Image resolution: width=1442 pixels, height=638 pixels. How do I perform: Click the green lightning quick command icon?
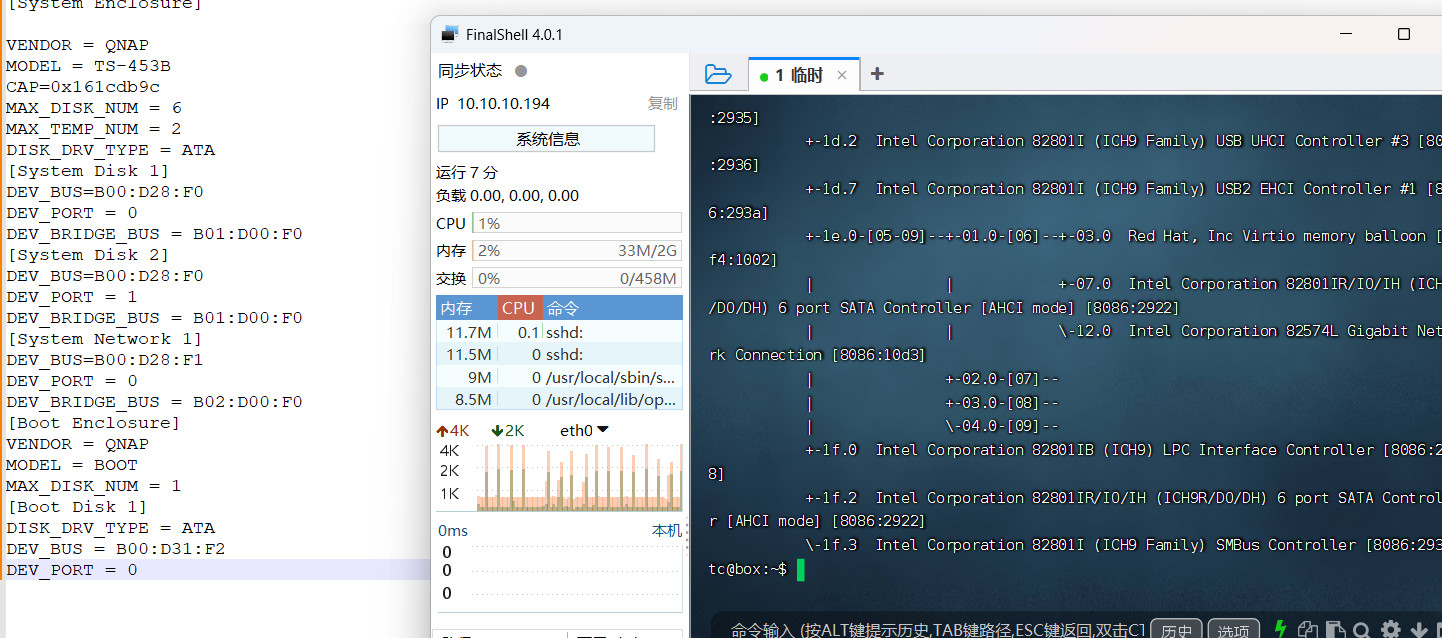[x=1280, y=629]
